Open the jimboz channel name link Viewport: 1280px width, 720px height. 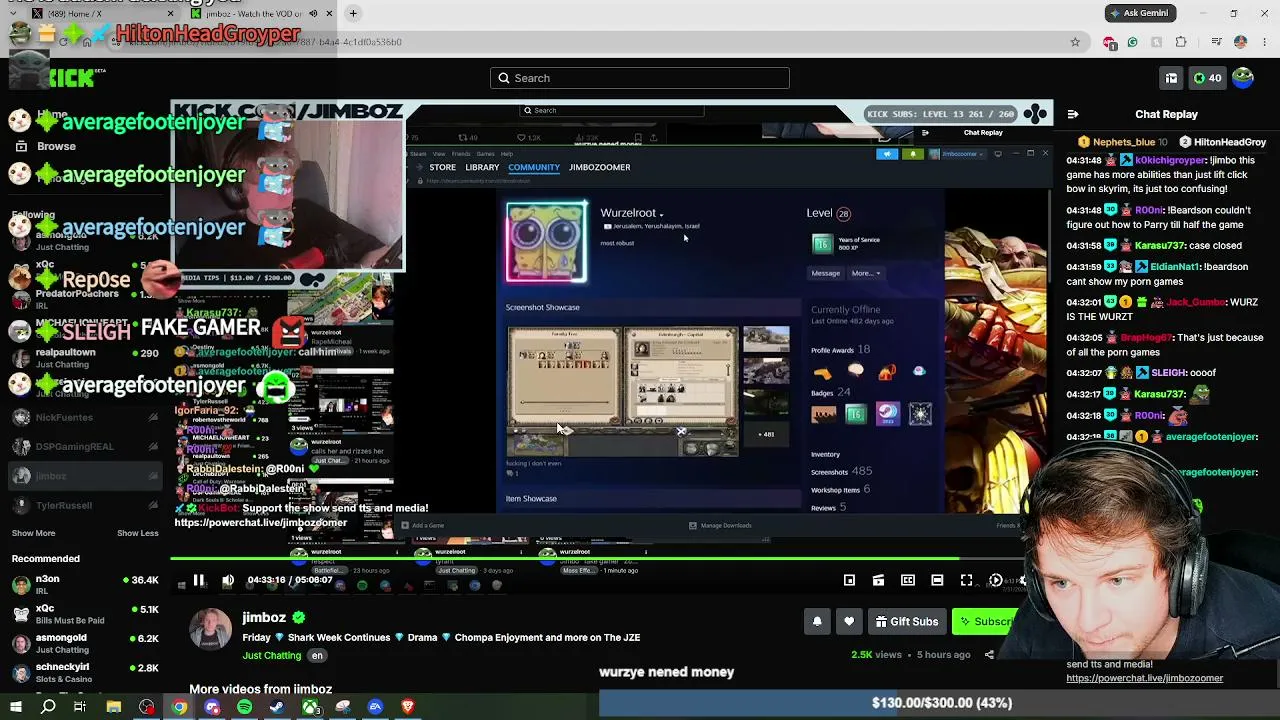[x=264, y=618]
